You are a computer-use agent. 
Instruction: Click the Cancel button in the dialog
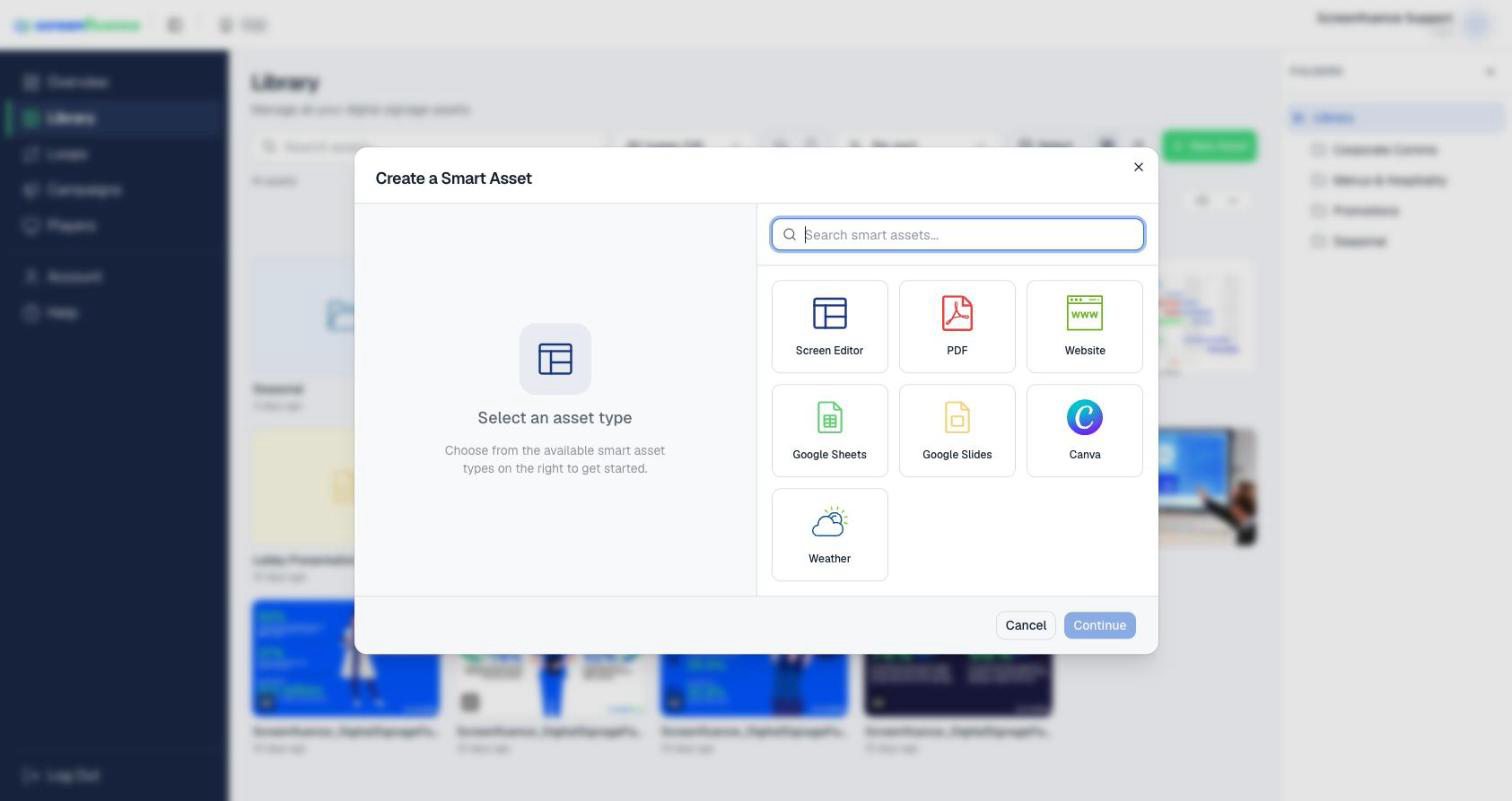(1025, 625)
